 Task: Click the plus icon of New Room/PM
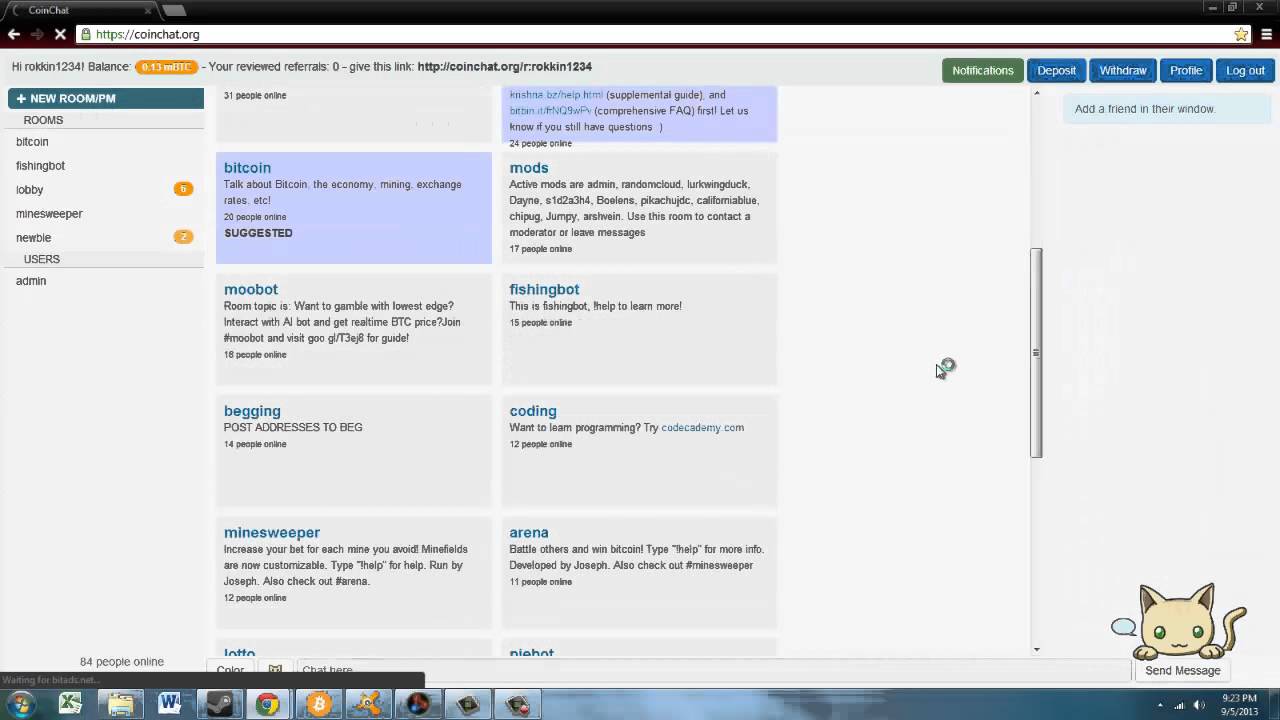pos(21,99)
